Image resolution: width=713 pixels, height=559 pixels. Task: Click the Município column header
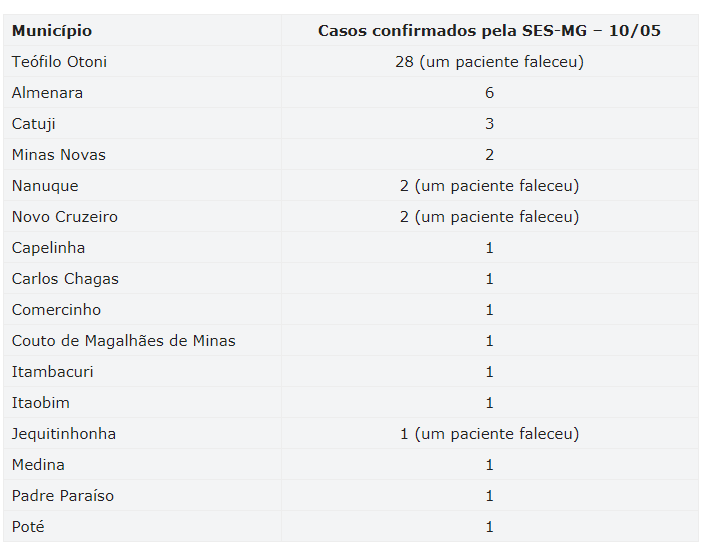click(52, 31)
